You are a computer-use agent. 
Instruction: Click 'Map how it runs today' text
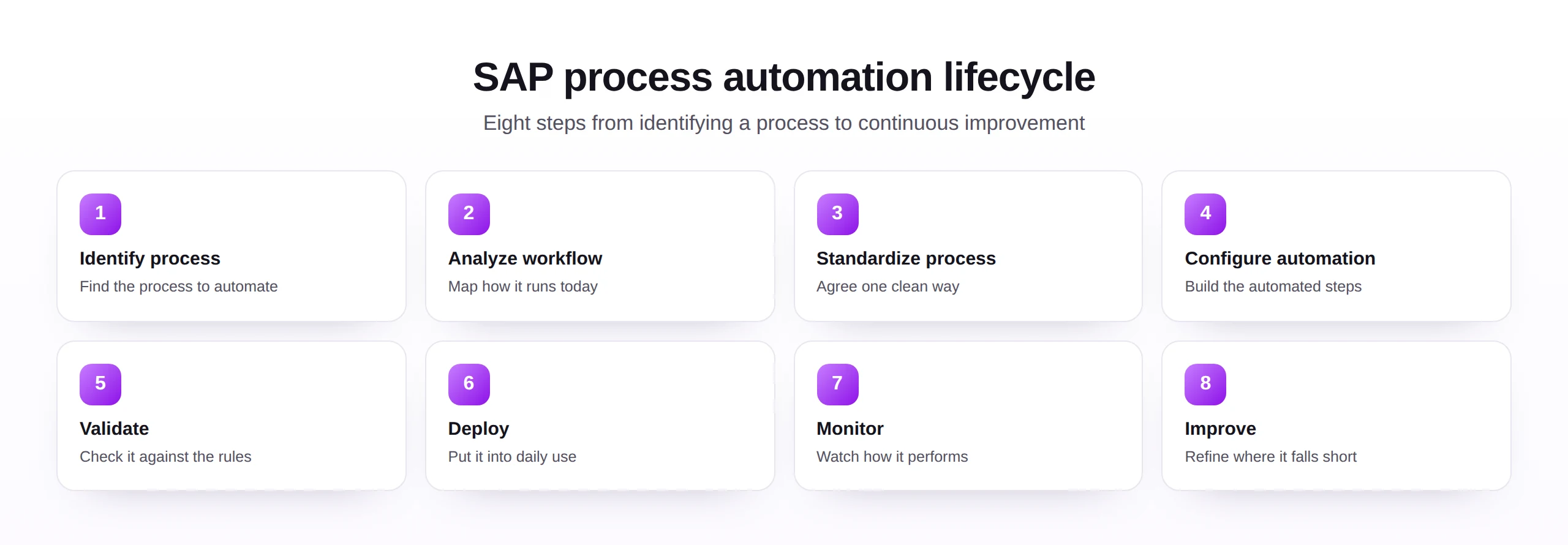pyautogui.click(x=523, y=287)
